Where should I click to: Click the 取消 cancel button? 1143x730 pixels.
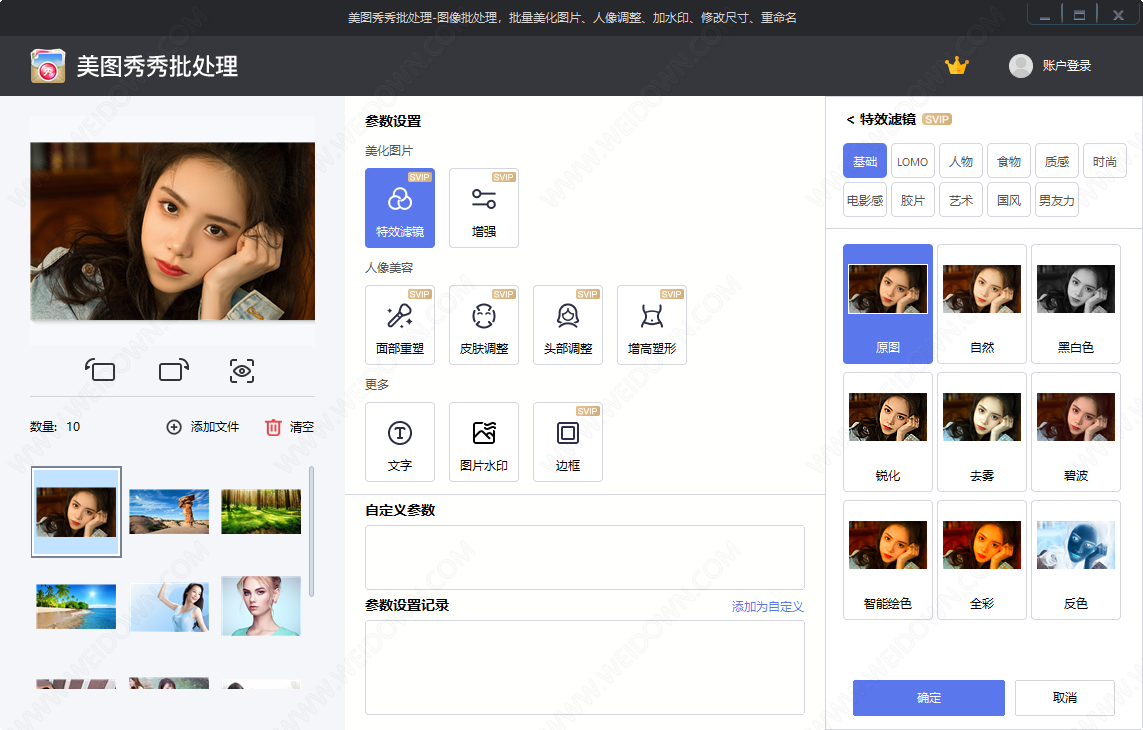click(x=1064, y=698)
